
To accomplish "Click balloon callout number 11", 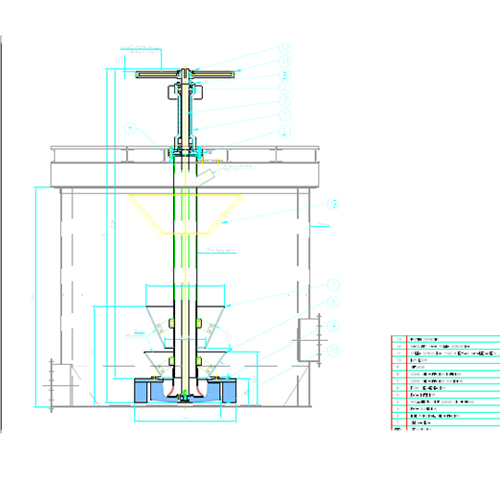I will pyautogui.click(x=285, y=62).
